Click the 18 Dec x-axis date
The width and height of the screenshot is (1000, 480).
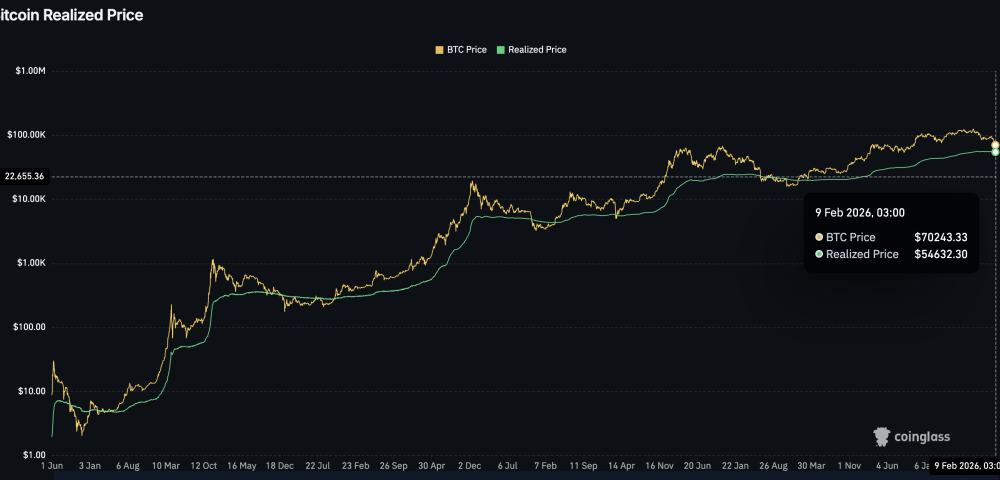pyautogui.click(x=279, y=467)
